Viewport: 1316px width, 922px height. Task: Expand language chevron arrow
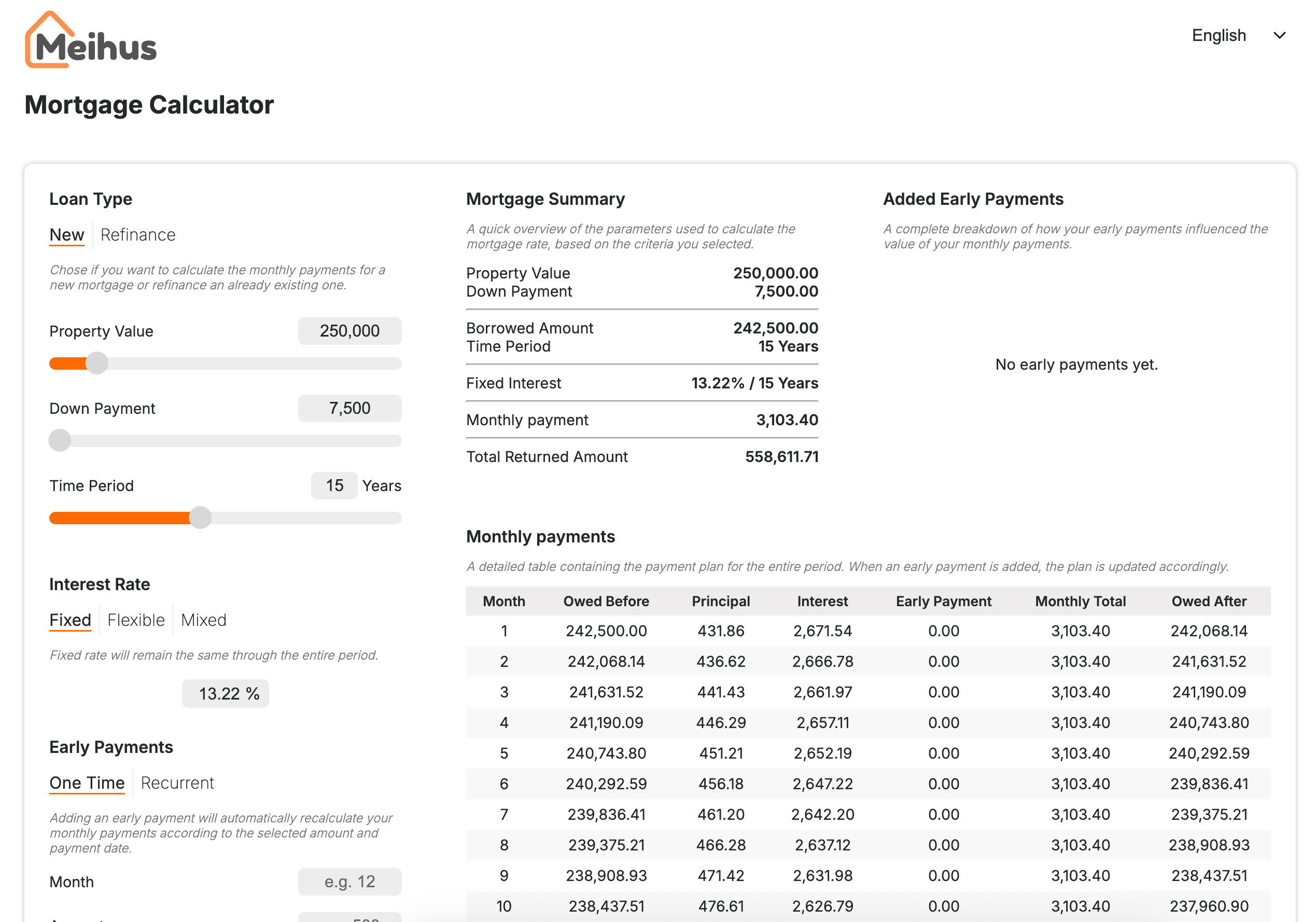(x=1279, y=36)
